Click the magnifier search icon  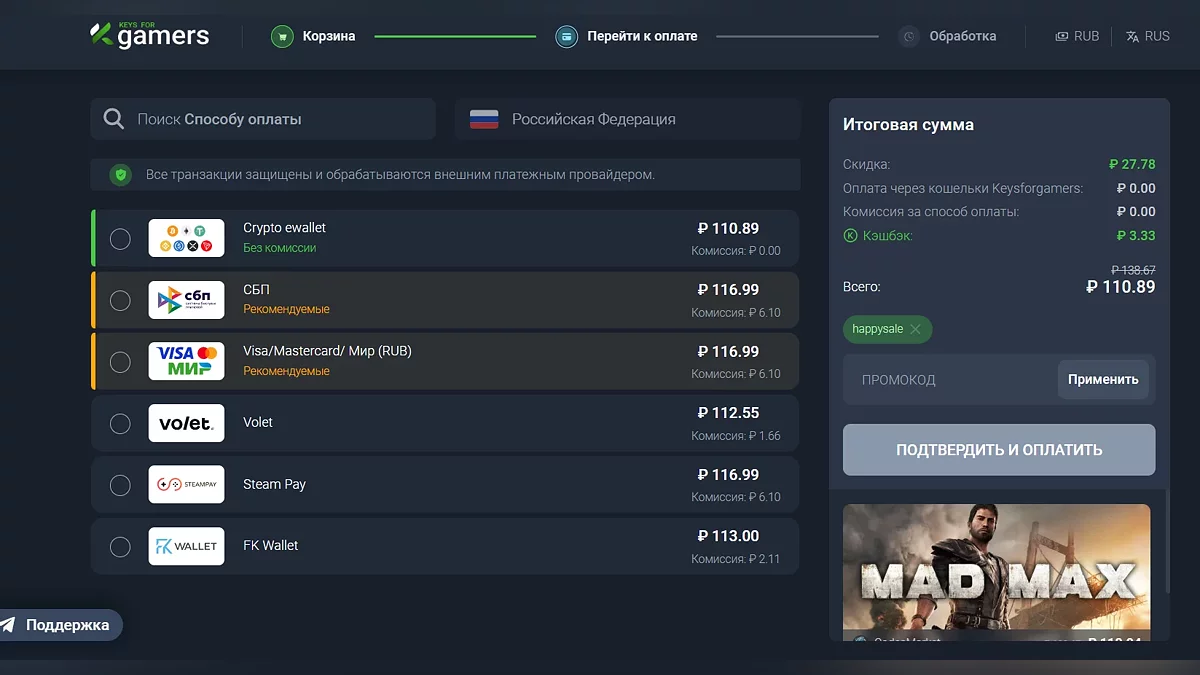pyautogui.click(x=114, y=119)
